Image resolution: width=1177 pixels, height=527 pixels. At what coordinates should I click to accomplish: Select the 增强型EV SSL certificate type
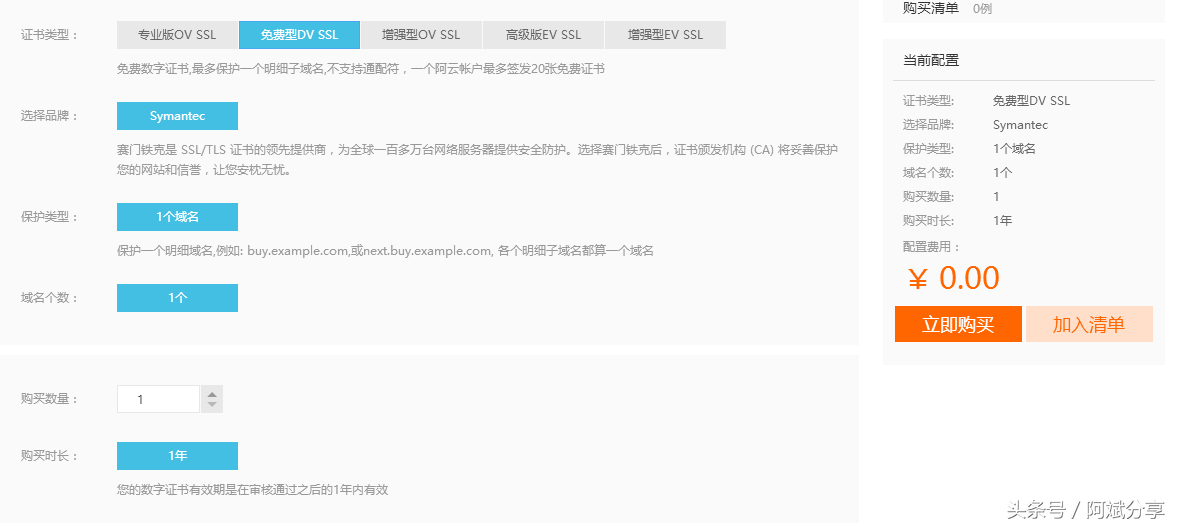pos(666,35)
